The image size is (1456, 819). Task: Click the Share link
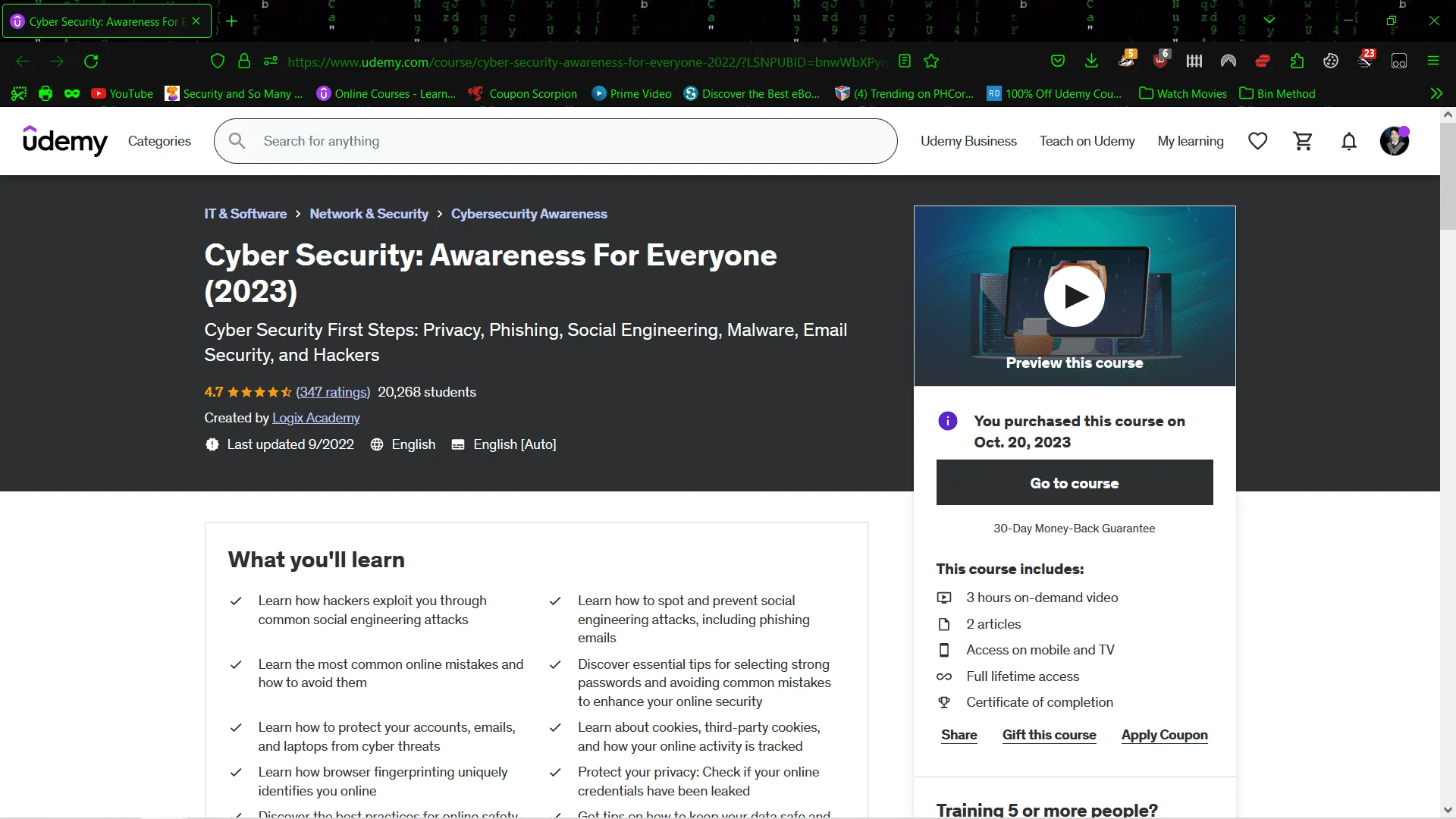coord(959,735)
